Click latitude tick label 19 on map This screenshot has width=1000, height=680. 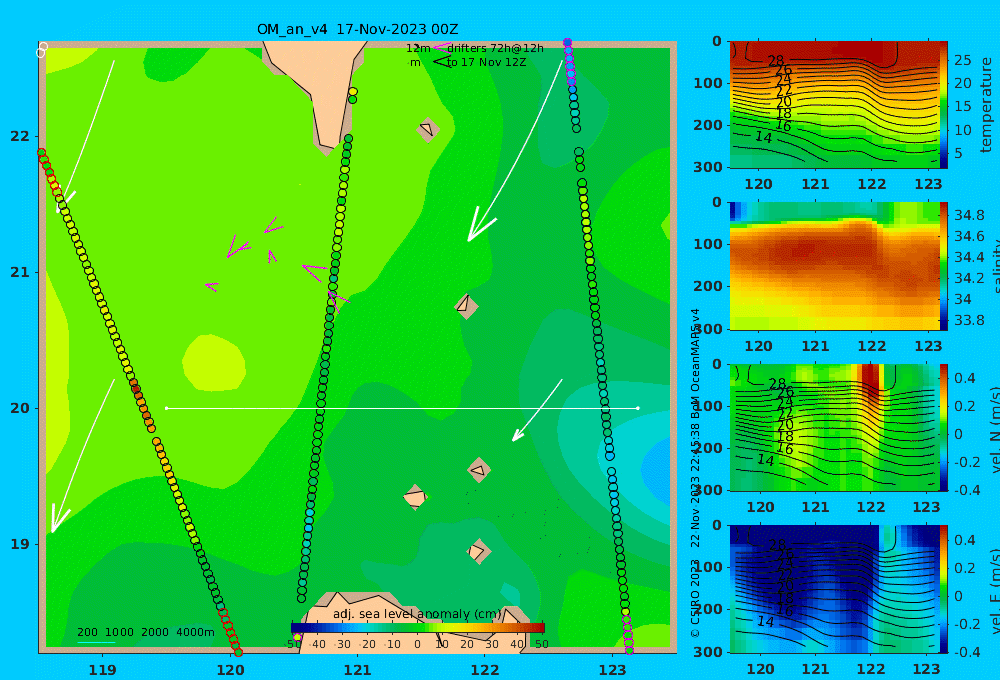20,544
